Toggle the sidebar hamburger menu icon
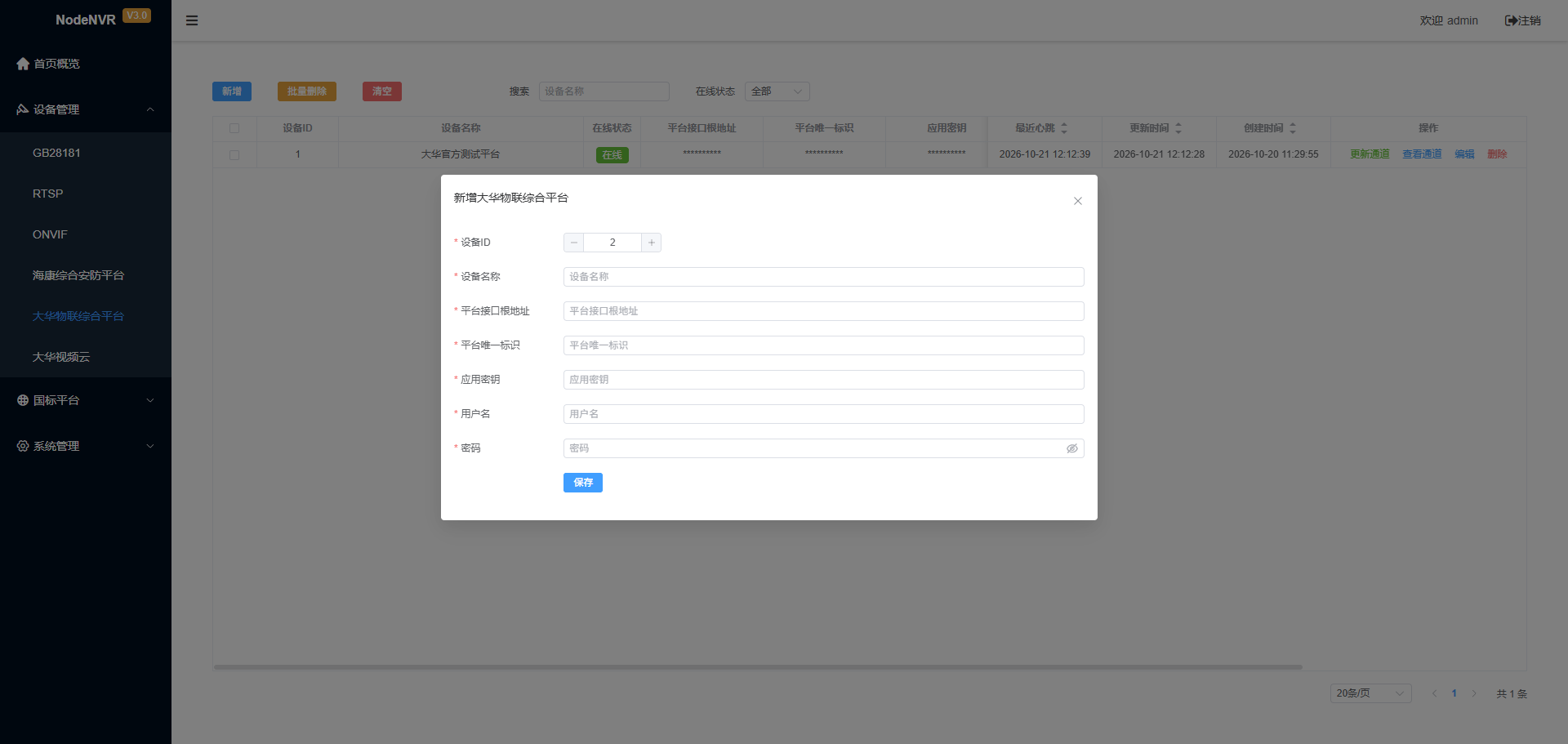This screenshot has width=1568, height=744. click(x=192, y=20)
